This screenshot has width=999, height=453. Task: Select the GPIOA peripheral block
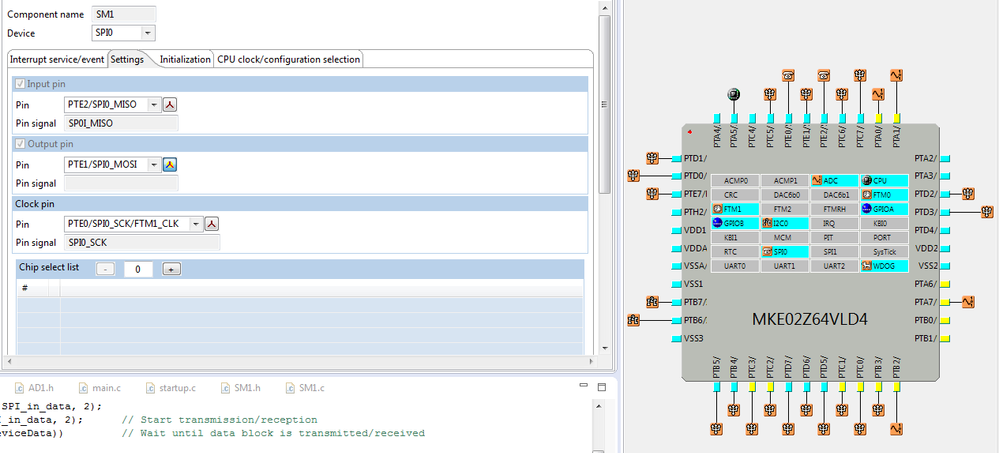tap(884, 208)
